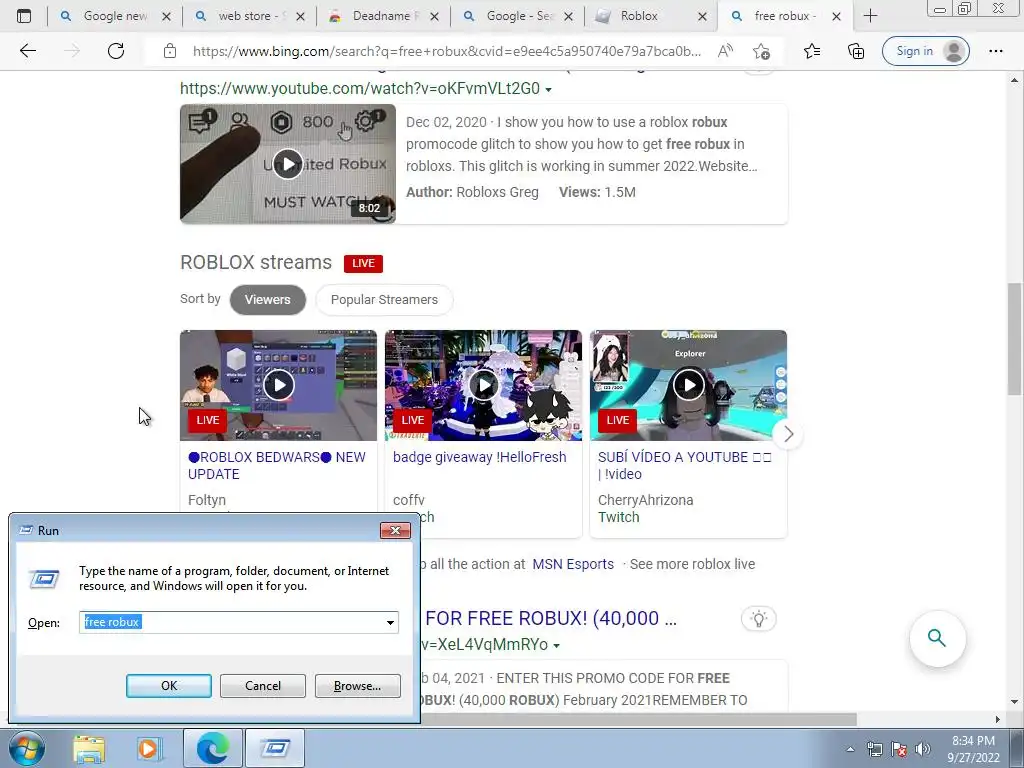Click the Foltyn streamer name
This screenshot has width=1024, height=768.
click(206, 500)
